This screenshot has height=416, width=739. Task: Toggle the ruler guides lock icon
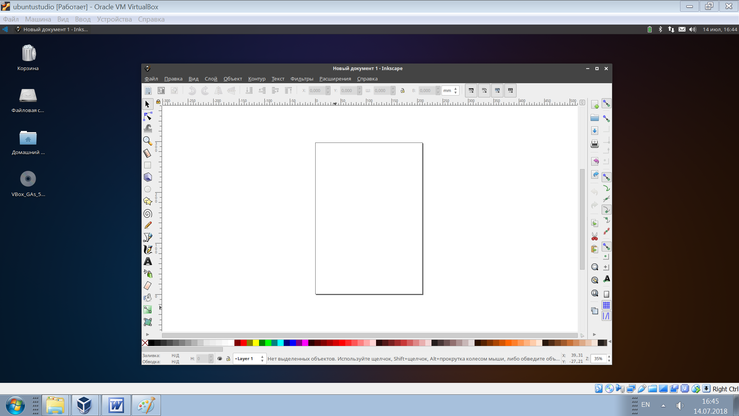coord(158,102)
